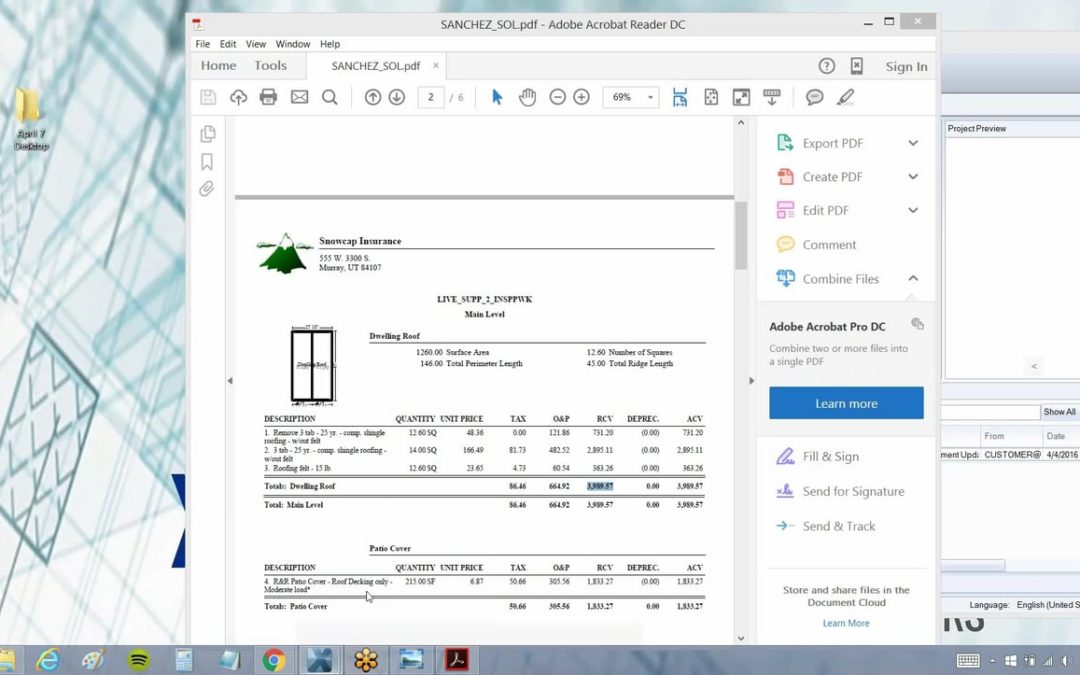Choose the Selection arrow tool
1080x675 pixels.
497,97
